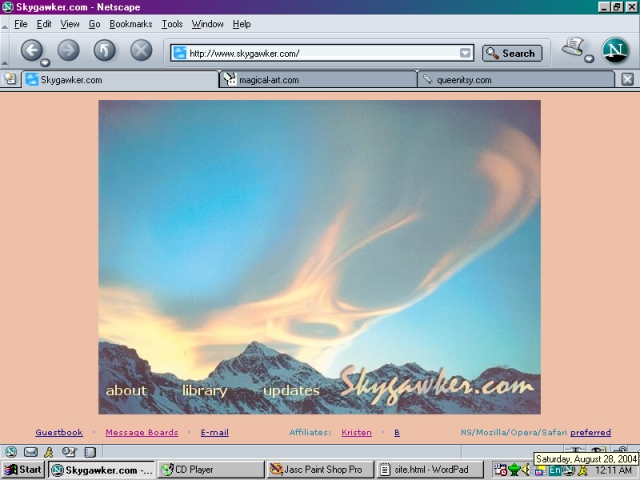This screenshot has height=480, width=640.
Task: Switch to CD Player on the taskbar
Action: 211,470
